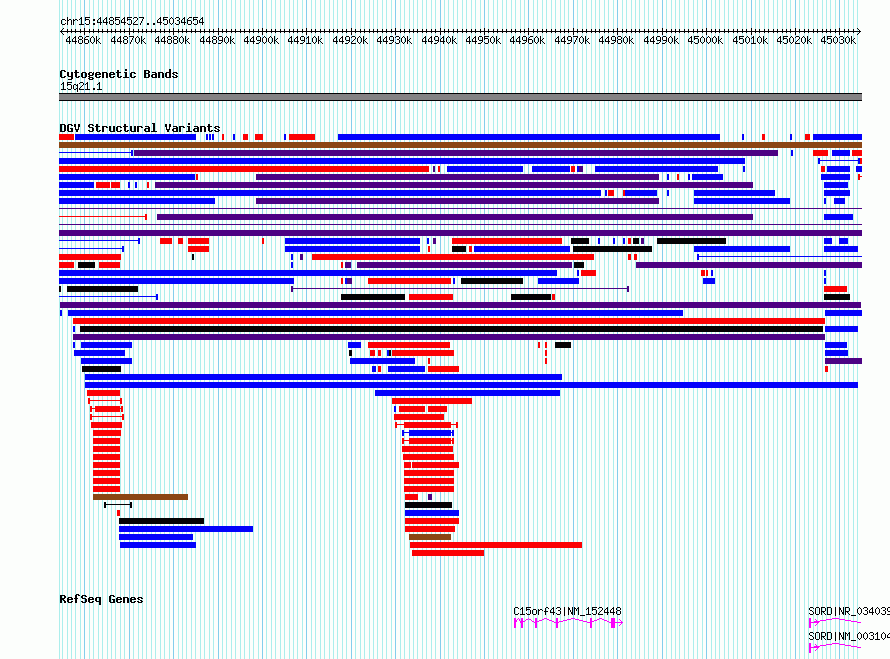Click the 45030k ruler label
This screenshot has width=890, height=659.
point(838,40)
